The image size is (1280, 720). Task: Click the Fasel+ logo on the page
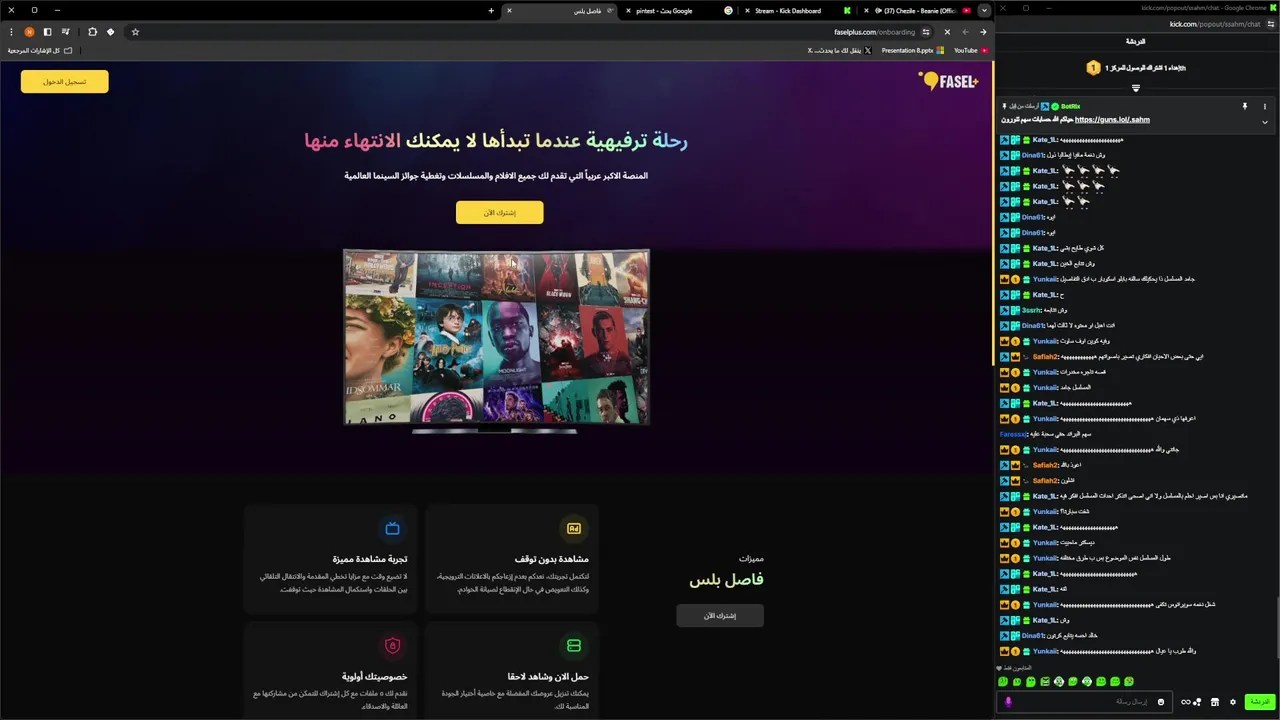tap(948, 81)
